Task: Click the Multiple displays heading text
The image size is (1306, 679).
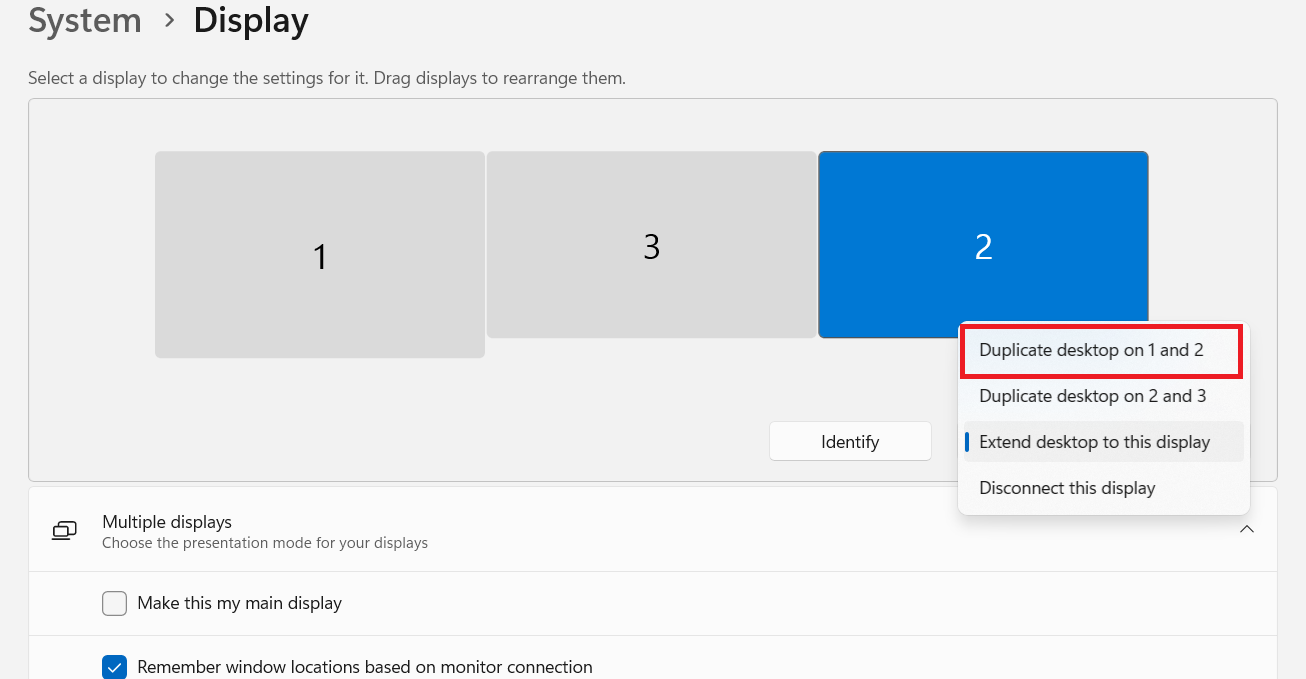Action: click(x=167, y=521)
